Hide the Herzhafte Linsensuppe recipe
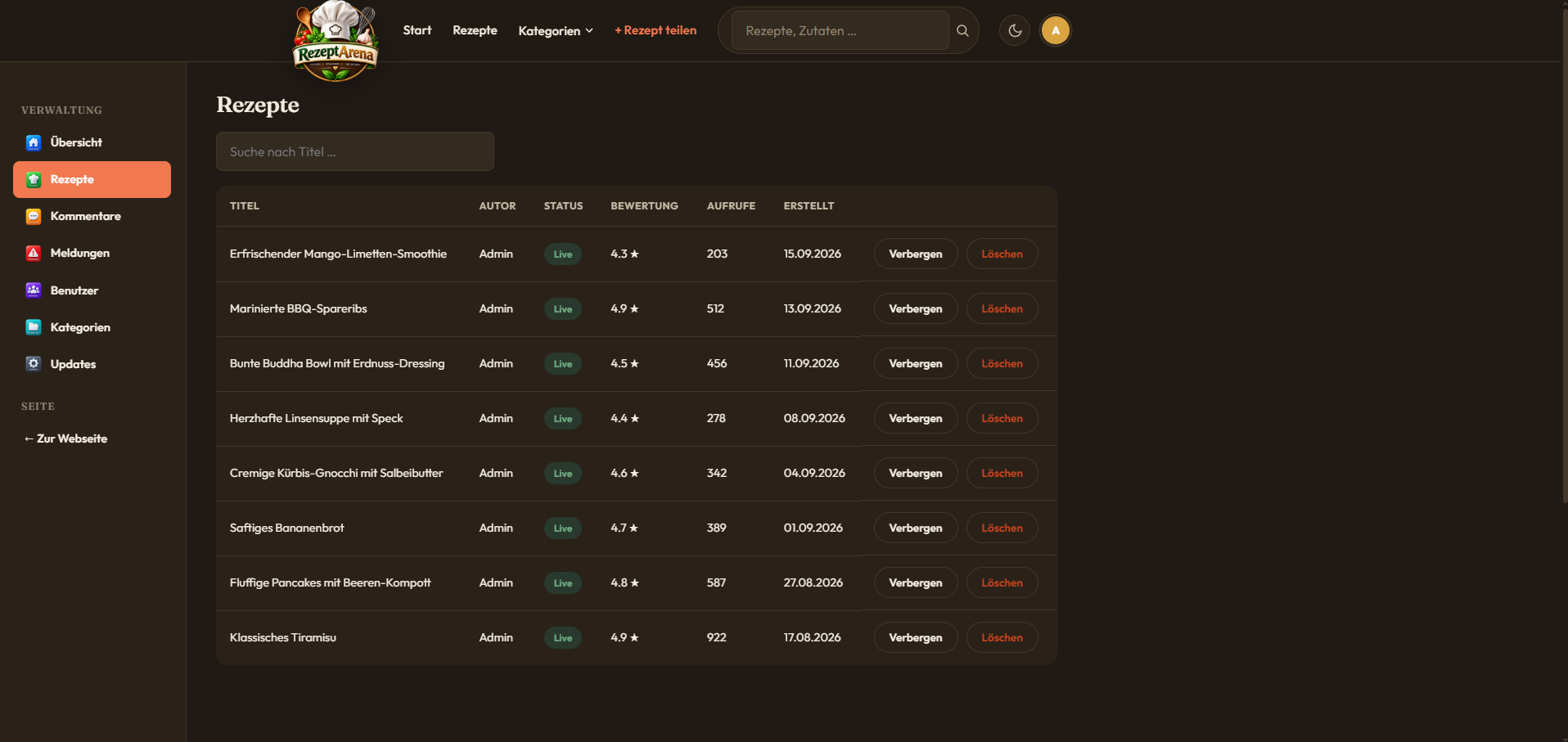The width and height of the screenshot is (1568, 742). coord(916,418)
